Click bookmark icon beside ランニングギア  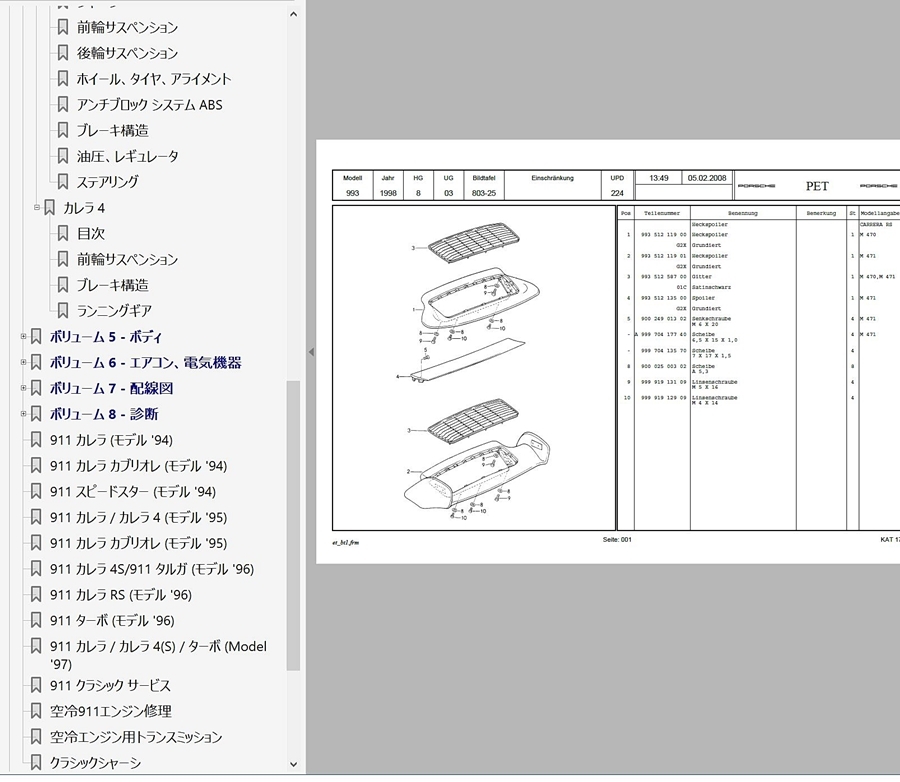coord(63,311)
